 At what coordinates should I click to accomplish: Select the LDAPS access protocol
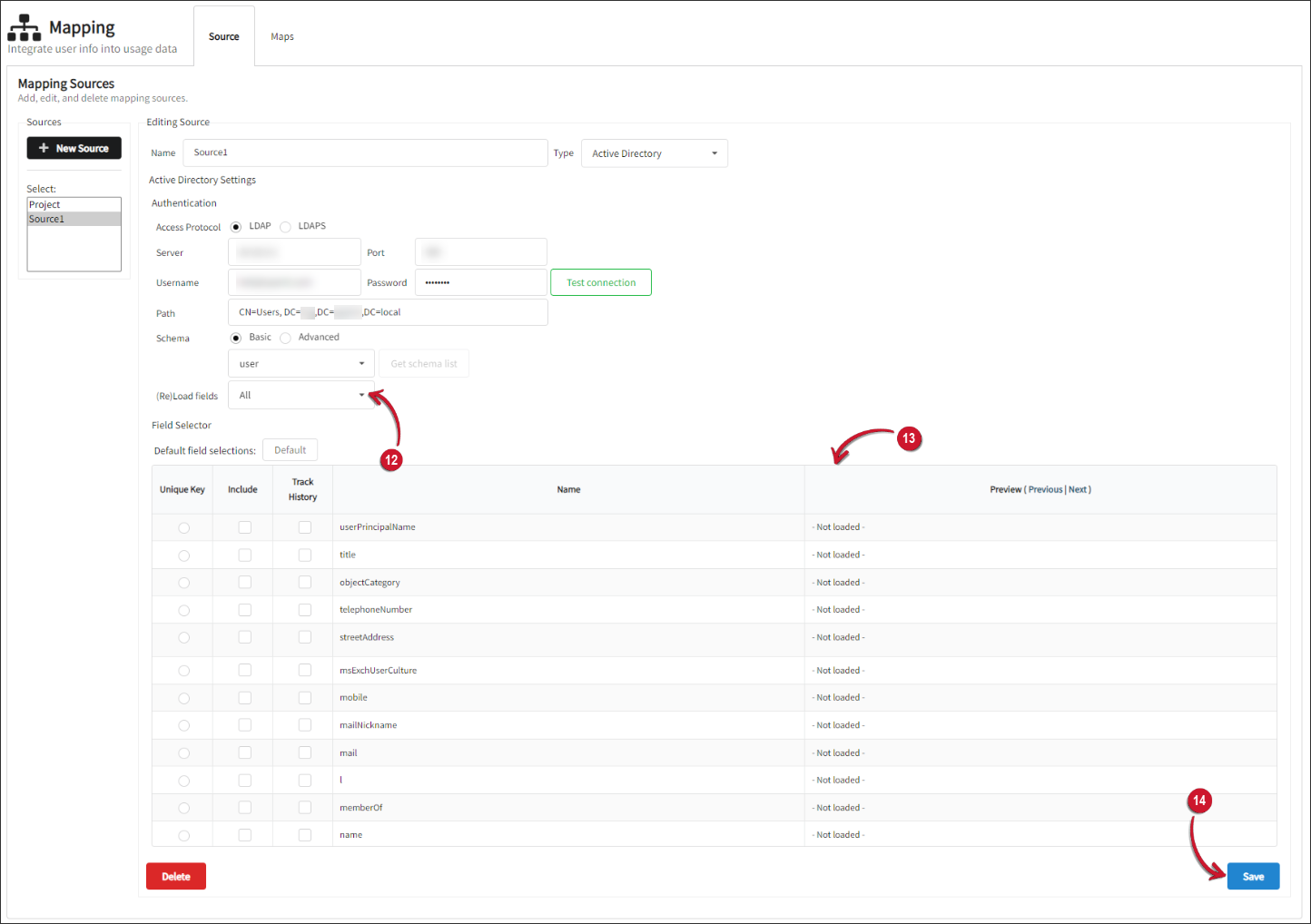click(x=285, y=226)
